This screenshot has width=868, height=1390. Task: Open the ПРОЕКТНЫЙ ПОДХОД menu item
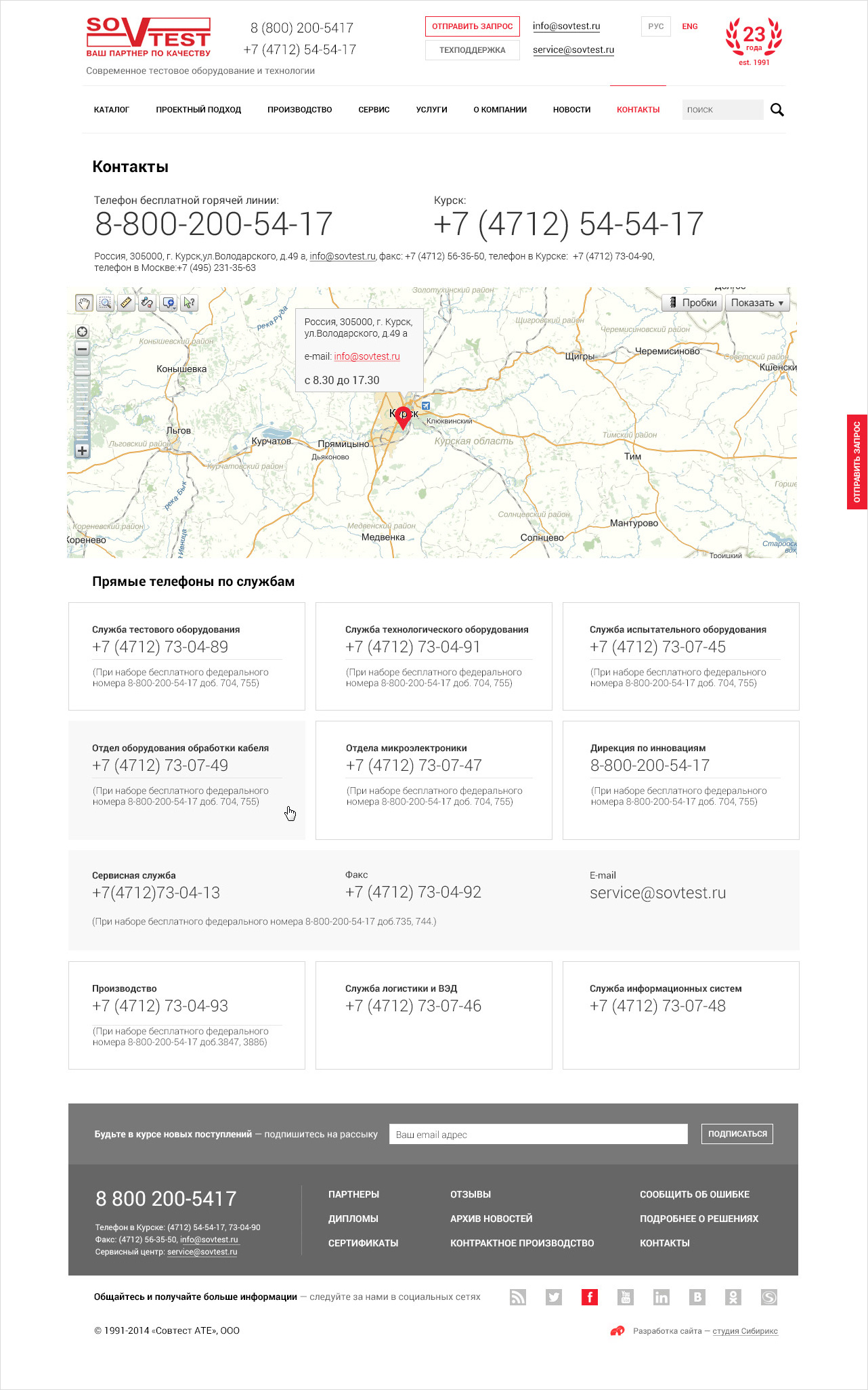click(x=198, y=110)
